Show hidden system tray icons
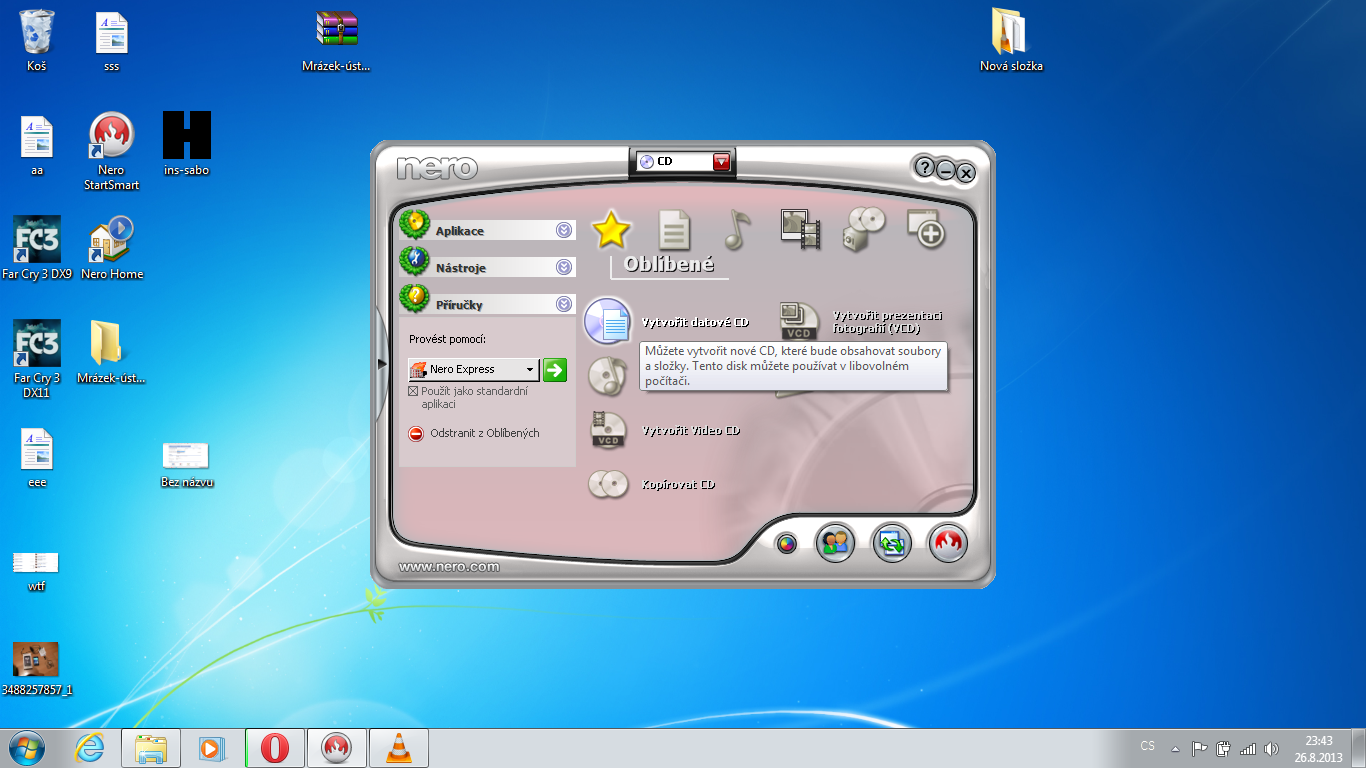This screenshot has width=1366, height=768. click(1176, 748)
